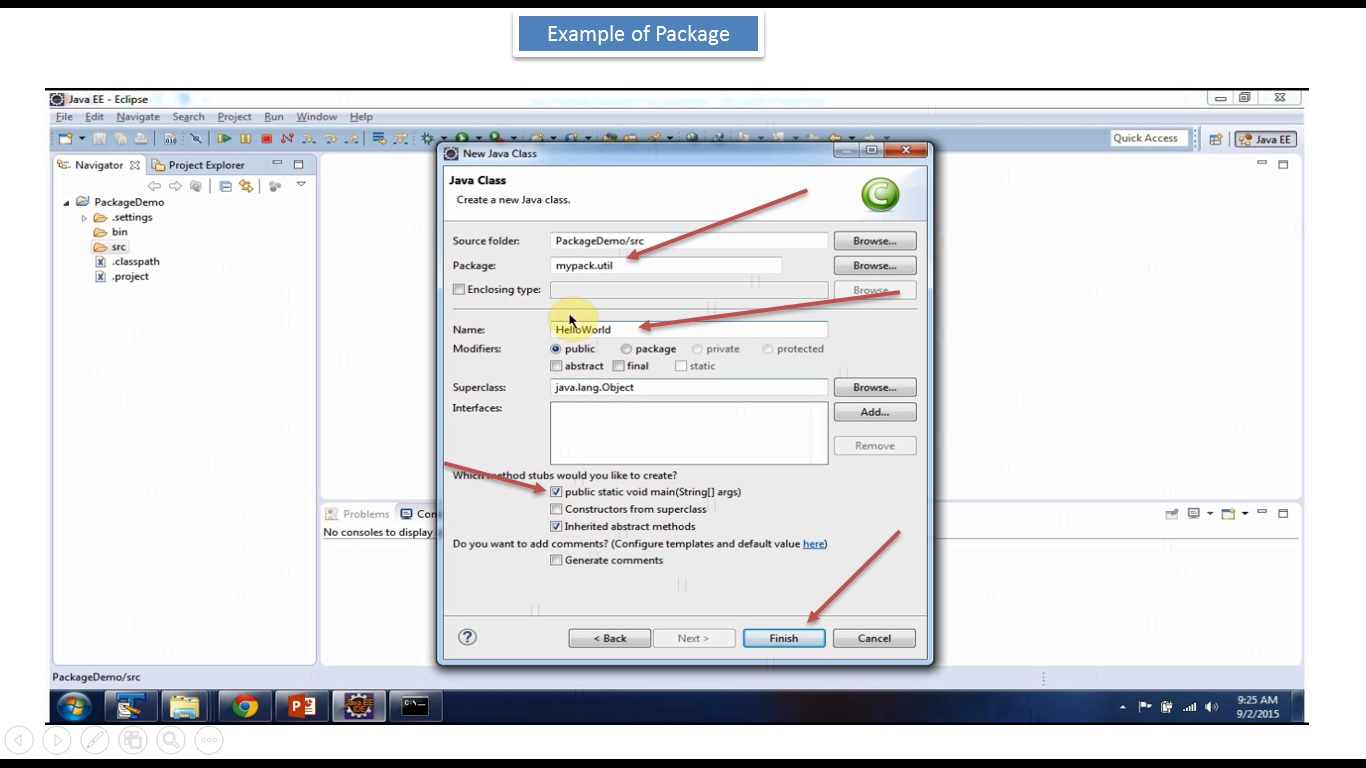The width and height of the screenshot is (1366, 768).
Task: Click Browse next to Superclass field
Action: pos(875,387)
